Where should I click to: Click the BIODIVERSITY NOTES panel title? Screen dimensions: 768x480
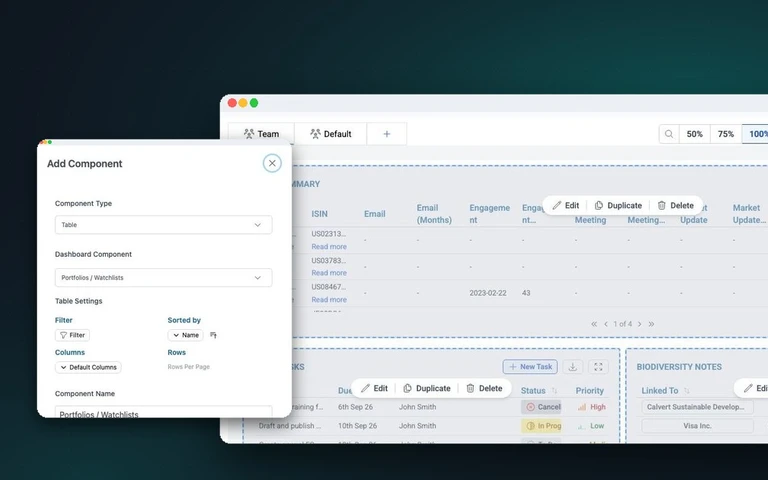(679, 367)
